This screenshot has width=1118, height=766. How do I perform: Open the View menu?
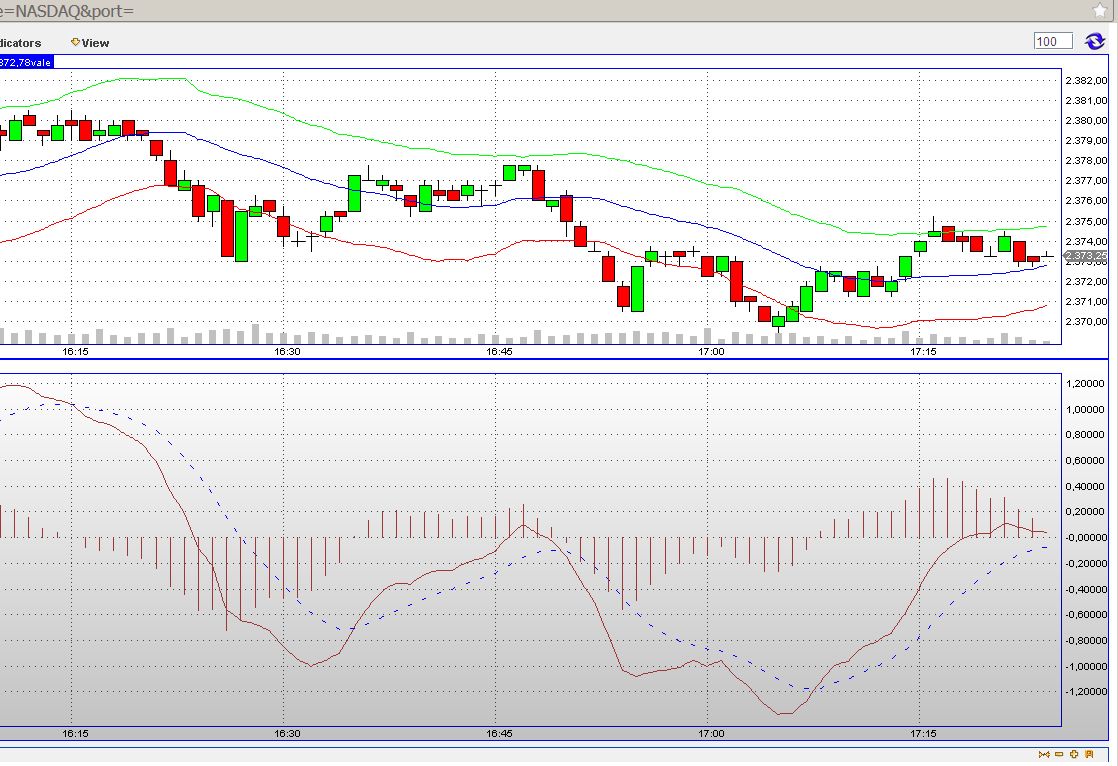click(96, 43)
